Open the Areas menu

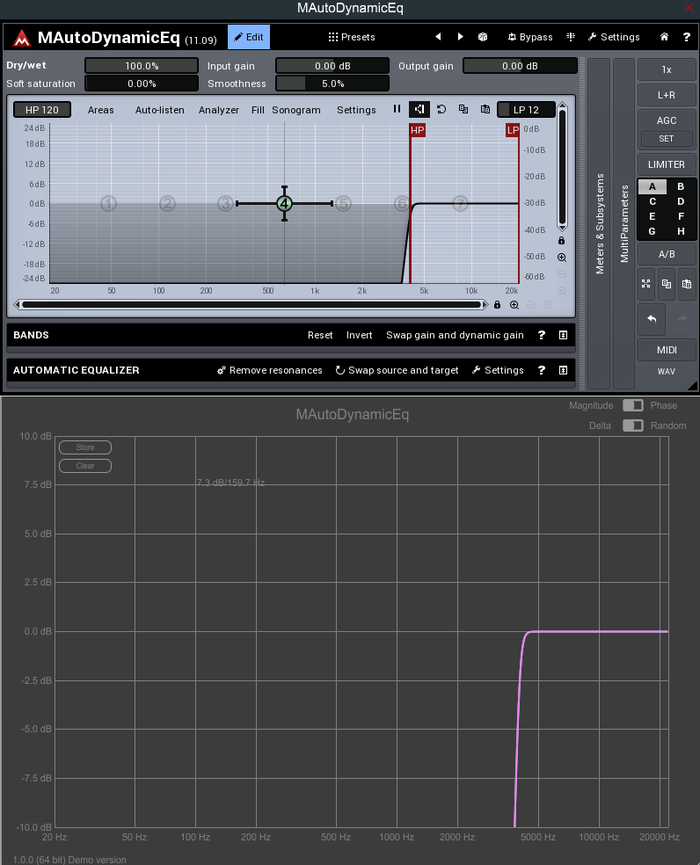coord(100,110)
